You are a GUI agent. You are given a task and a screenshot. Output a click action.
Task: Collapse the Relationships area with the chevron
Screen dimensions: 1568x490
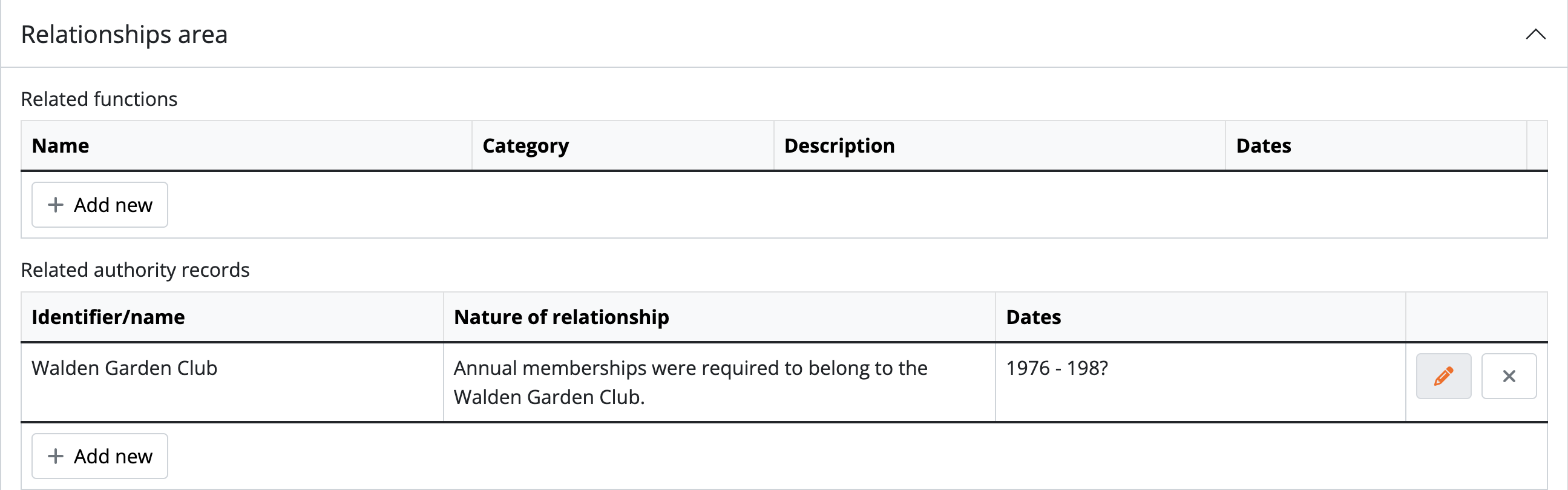coord(1535,34)
